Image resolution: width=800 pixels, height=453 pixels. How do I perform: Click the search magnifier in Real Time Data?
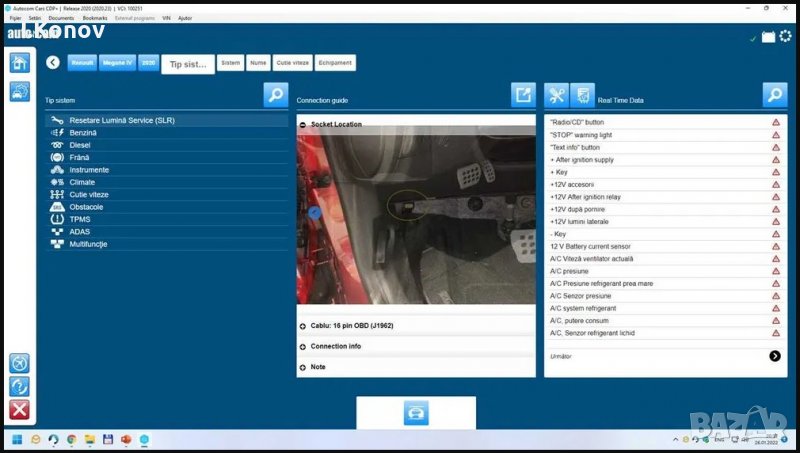(774, 95)
